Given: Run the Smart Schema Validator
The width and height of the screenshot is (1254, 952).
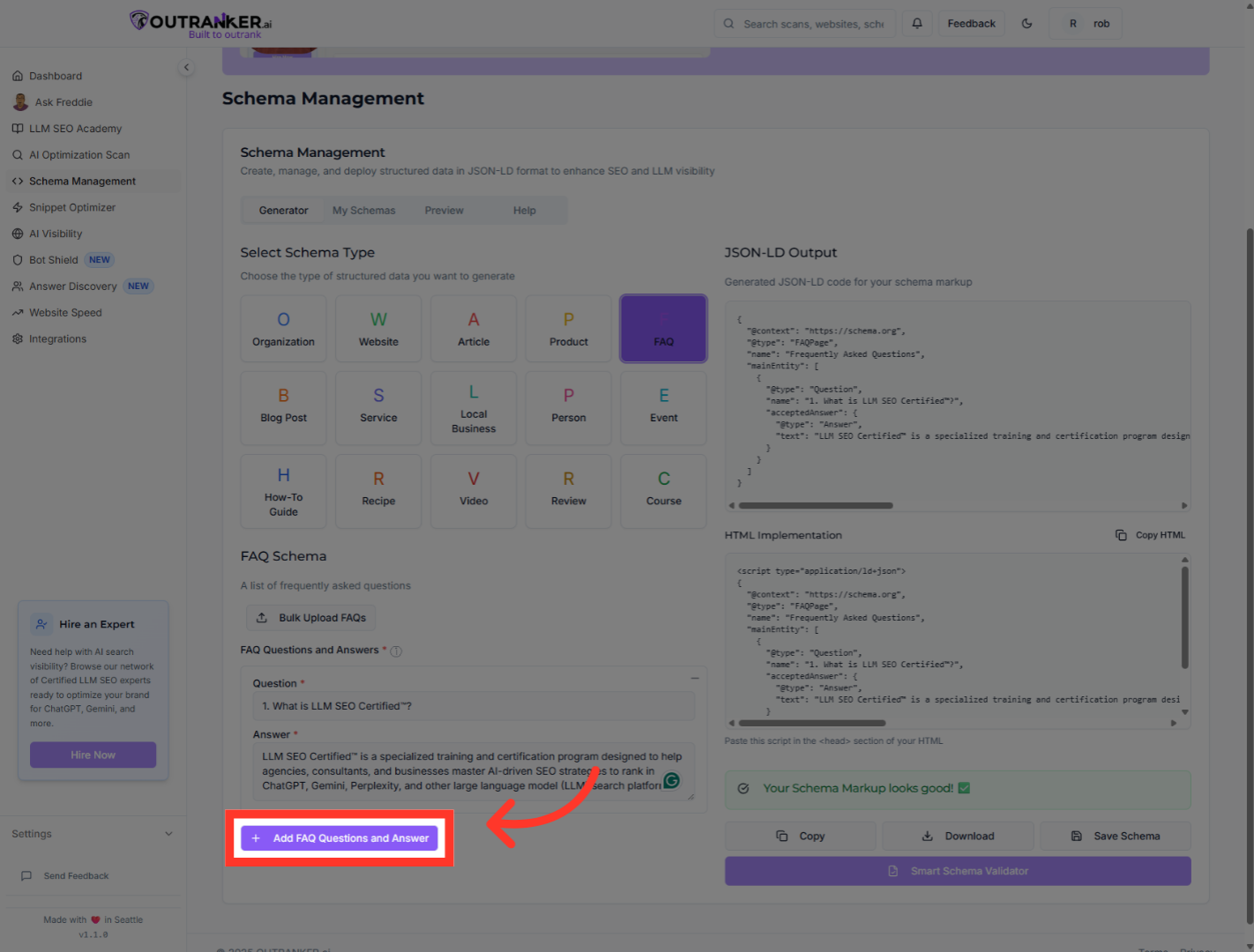Looking at the screenshot, I should point(958,871).
